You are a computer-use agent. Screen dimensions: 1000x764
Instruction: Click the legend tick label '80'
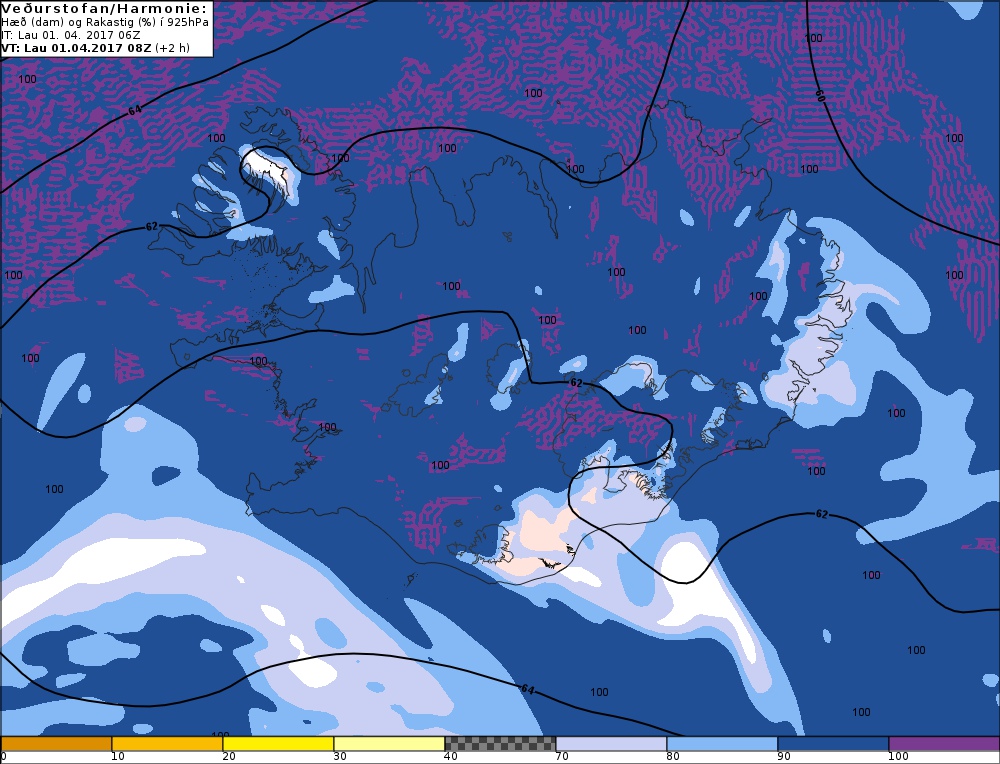coord(673,756)
